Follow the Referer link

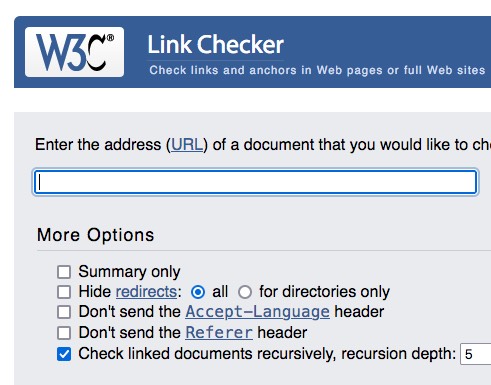coord(219,333)
